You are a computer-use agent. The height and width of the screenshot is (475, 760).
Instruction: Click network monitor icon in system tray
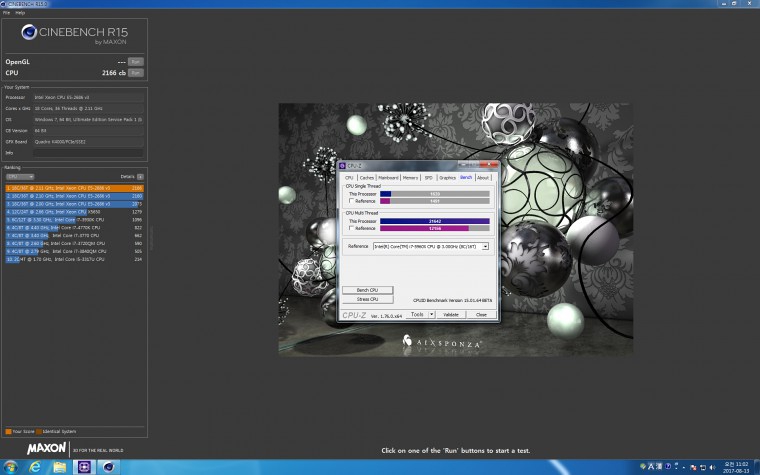(703, 467)
